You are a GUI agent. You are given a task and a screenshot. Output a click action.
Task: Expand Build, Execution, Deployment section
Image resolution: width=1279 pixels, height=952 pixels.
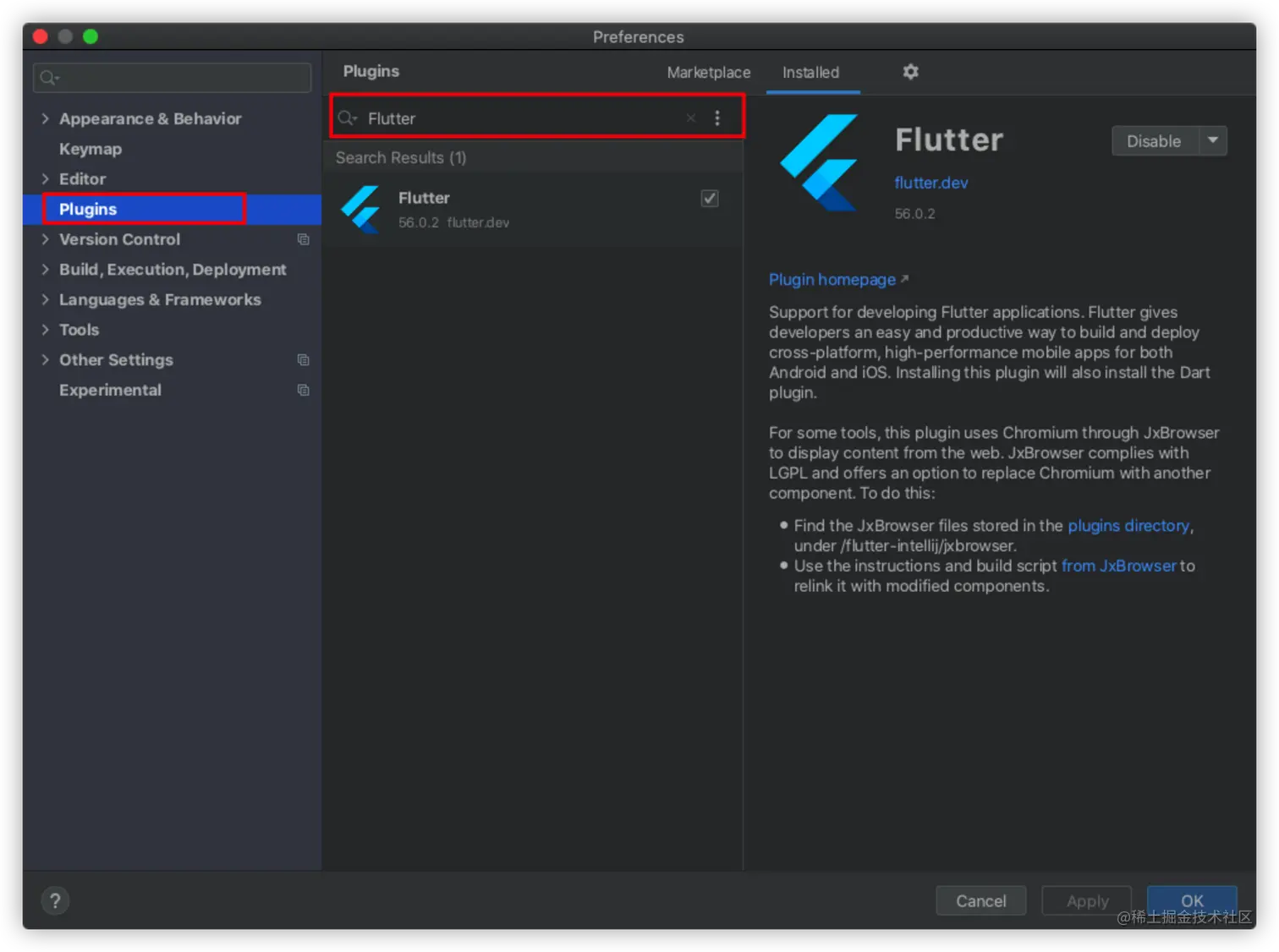45,270
